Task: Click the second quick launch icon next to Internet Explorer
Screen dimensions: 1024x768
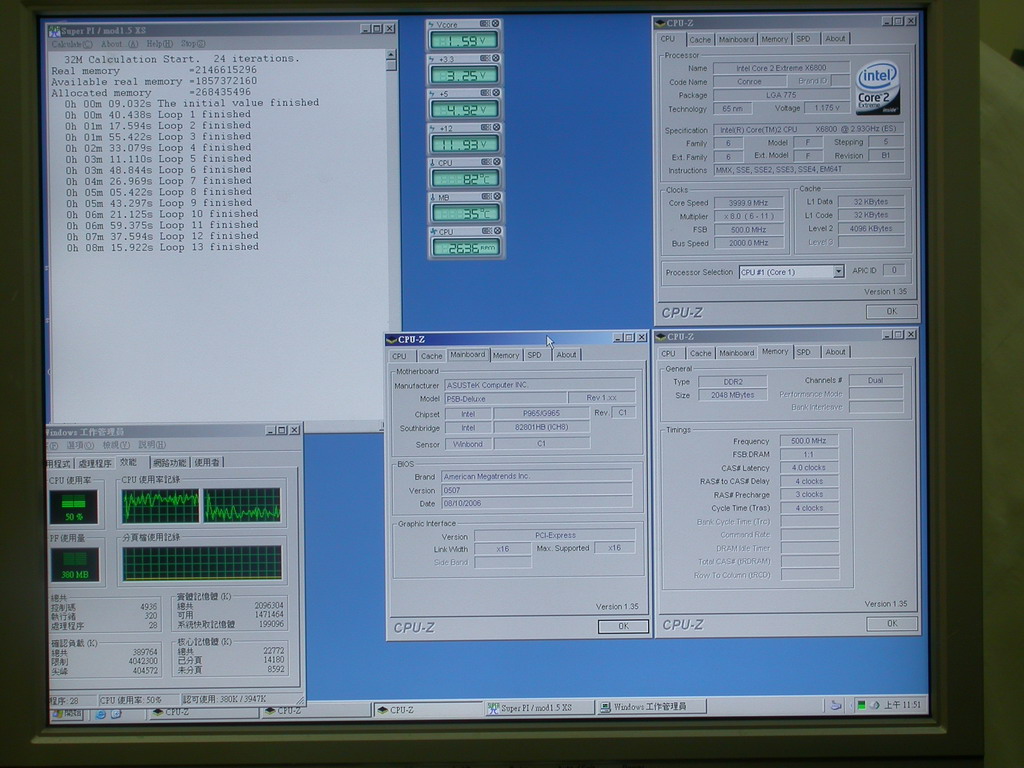Action: 116,714
